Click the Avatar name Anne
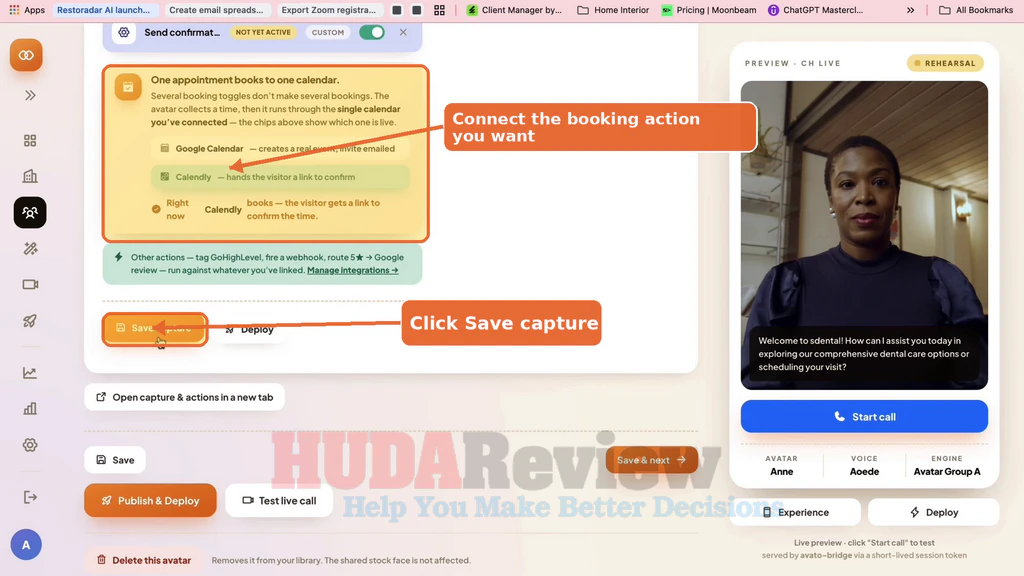The width and height of the screenshot is (1024, 576). coord(782,472)
